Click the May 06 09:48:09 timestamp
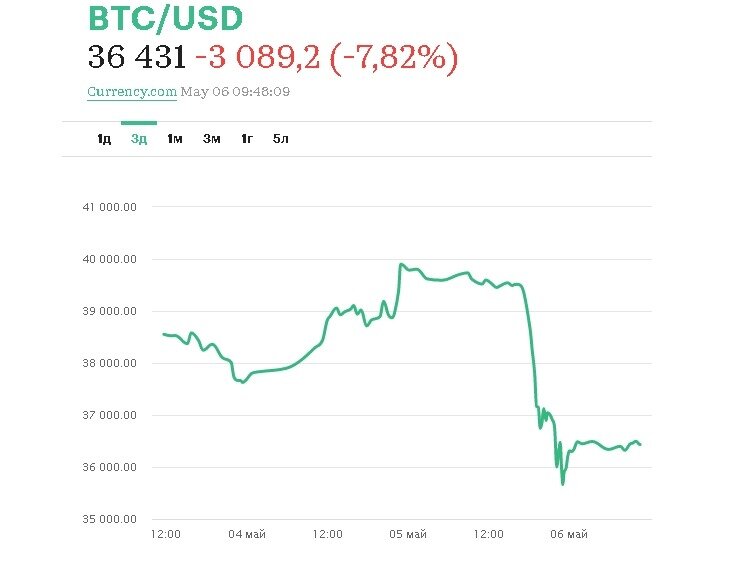The width and height of the screenshot is (754, 564). tap(235, 92)
